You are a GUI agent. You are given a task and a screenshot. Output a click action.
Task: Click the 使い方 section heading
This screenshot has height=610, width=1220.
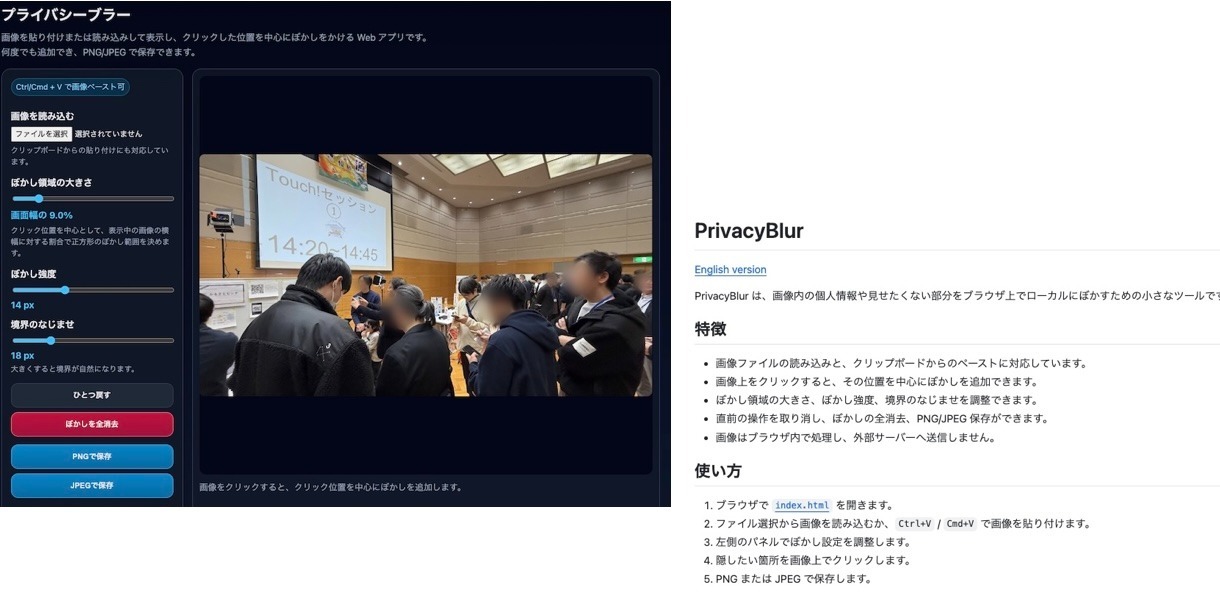[718, 471]
